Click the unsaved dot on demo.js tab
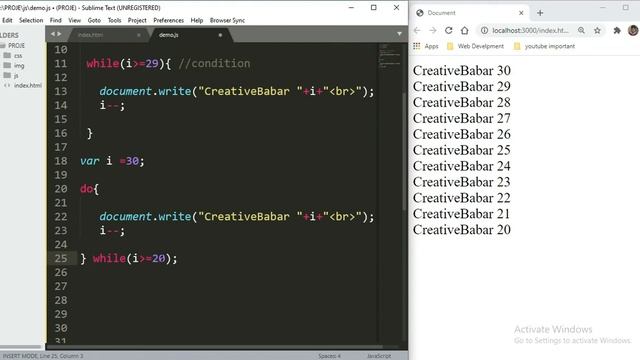The height and width of the screenshot is (360, 640). click(220, 35)
